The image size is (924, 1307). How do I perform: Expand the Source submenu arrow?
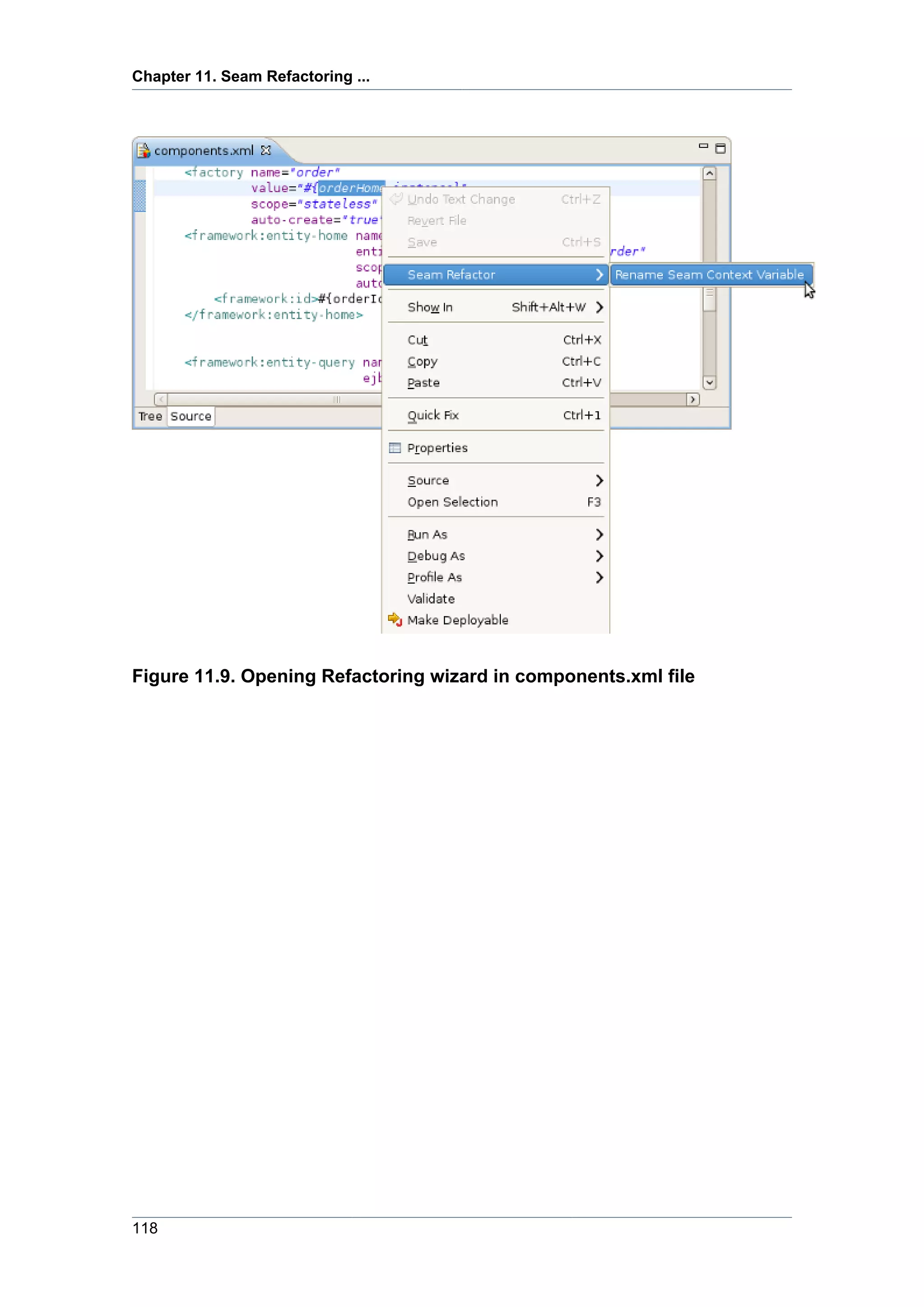599,481
